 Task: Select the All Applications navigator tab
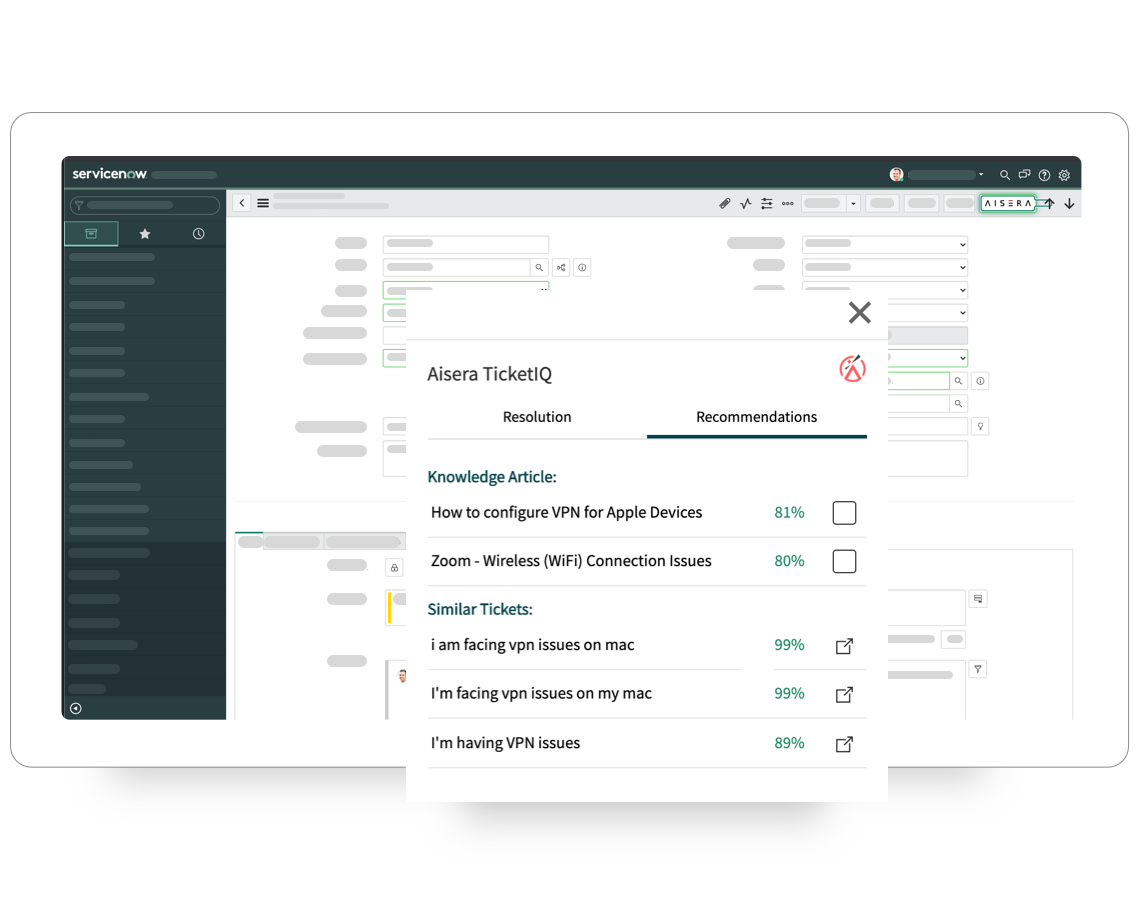point(91,233)
